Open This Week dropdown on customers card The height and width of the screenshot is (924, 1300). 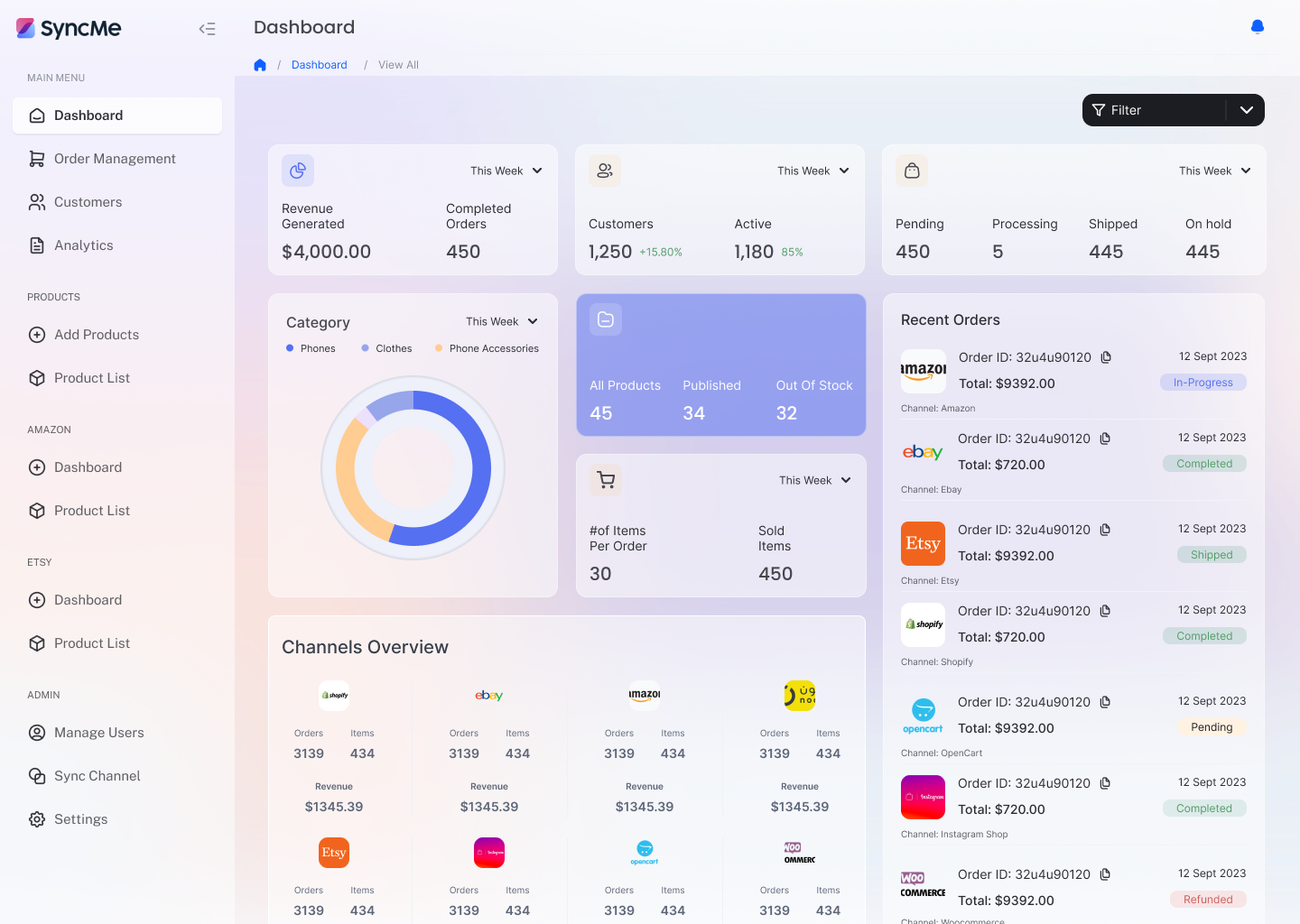[813, 171]
